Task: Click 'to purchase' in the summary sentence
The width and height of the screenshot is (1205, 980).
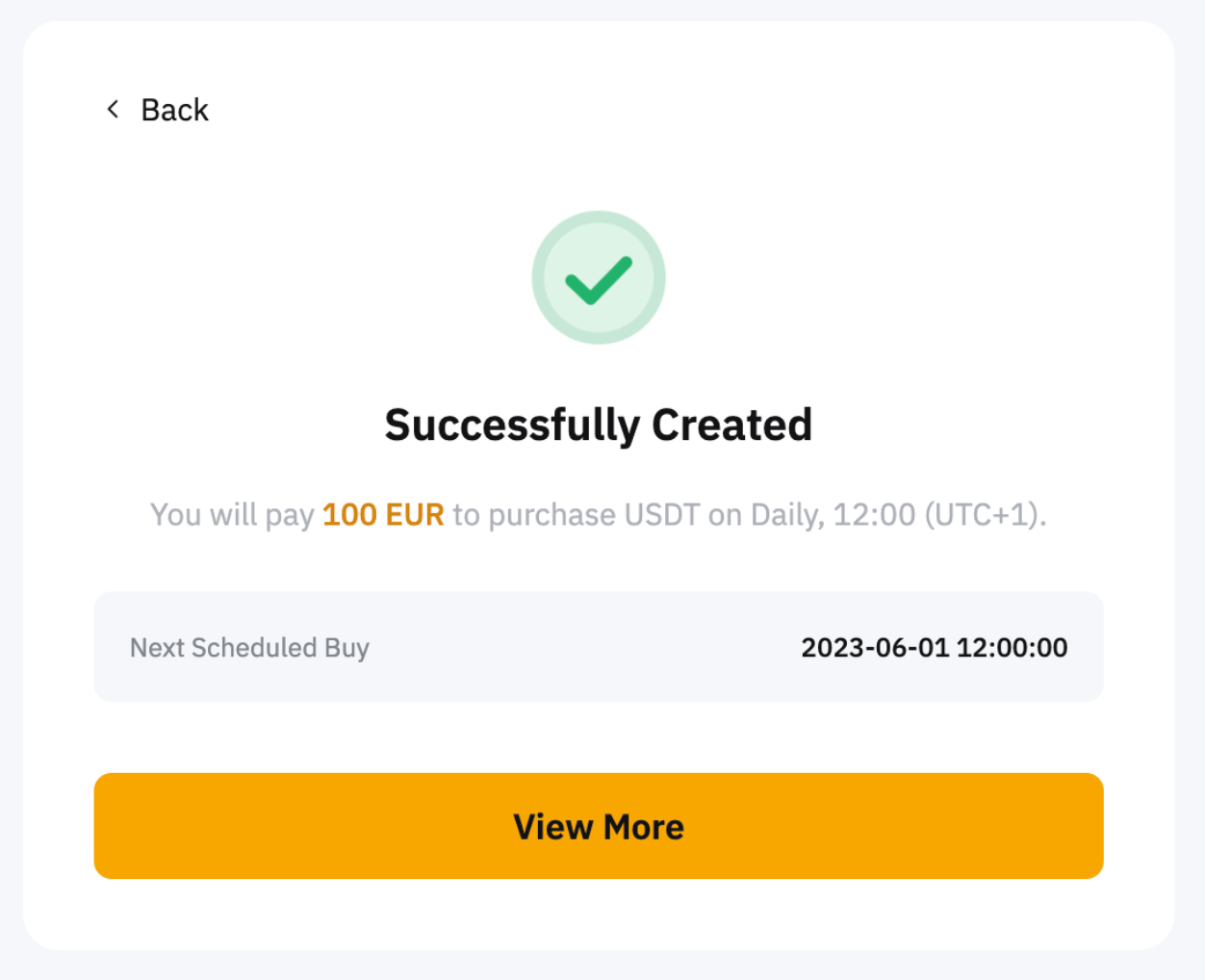Action: [534, 515]
